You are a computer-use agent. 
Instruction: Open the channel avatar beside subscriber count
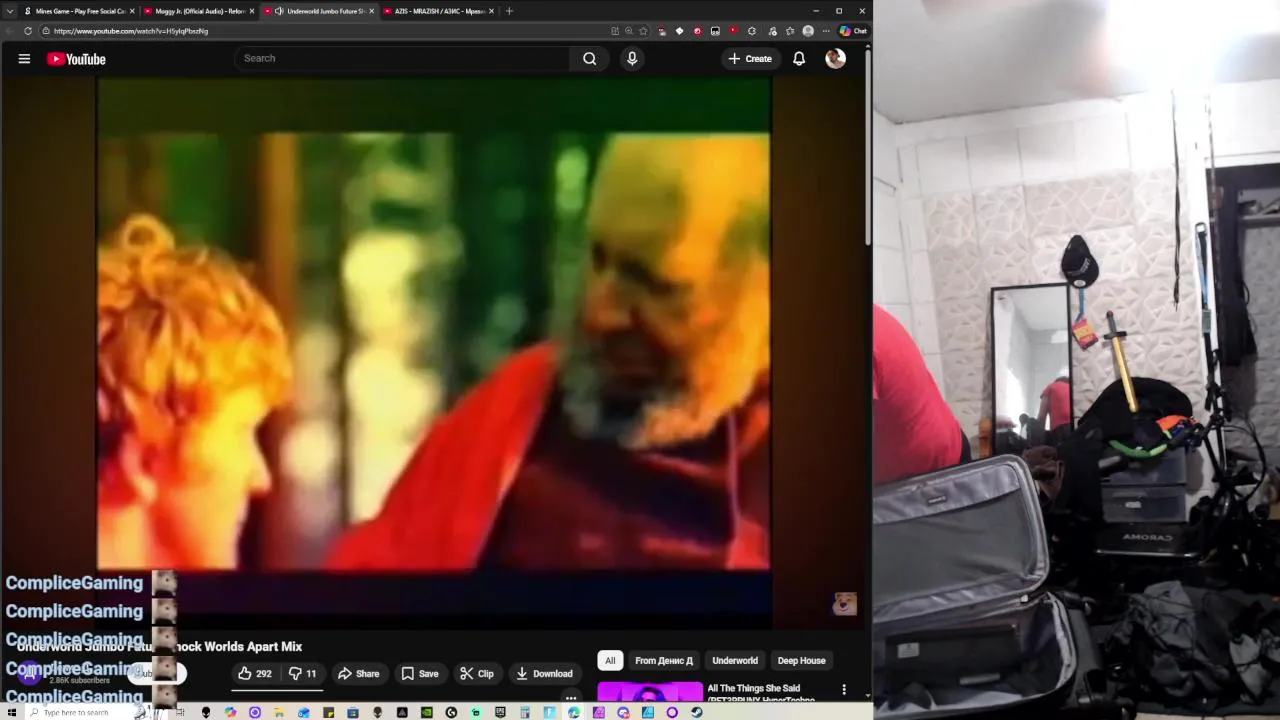pos(30,672)
